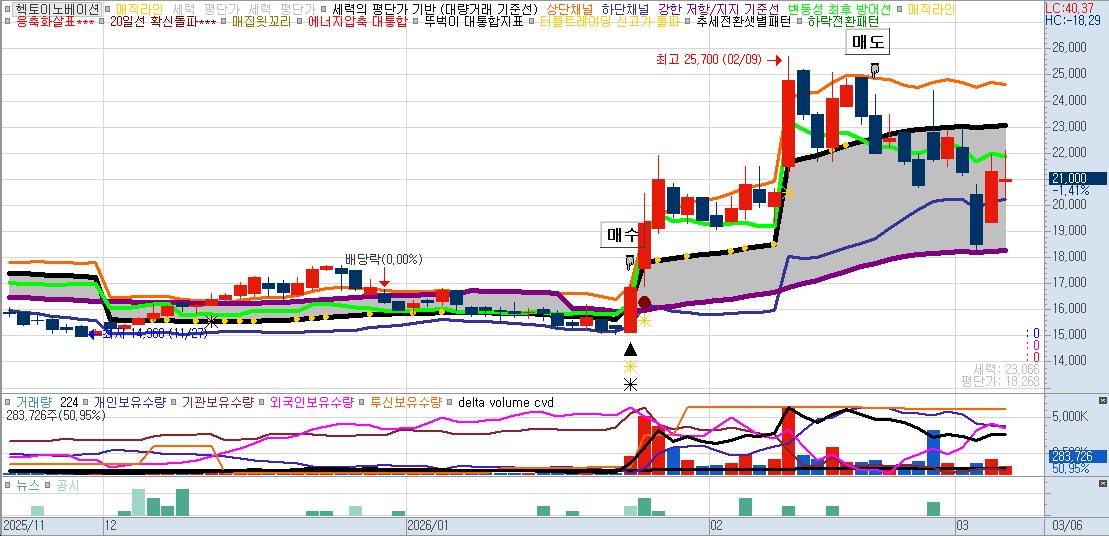Image resolution: width=1109 pixels, height=536 pixels.
Task: Click the black asterisk marker in December
Action: [211, 322]
